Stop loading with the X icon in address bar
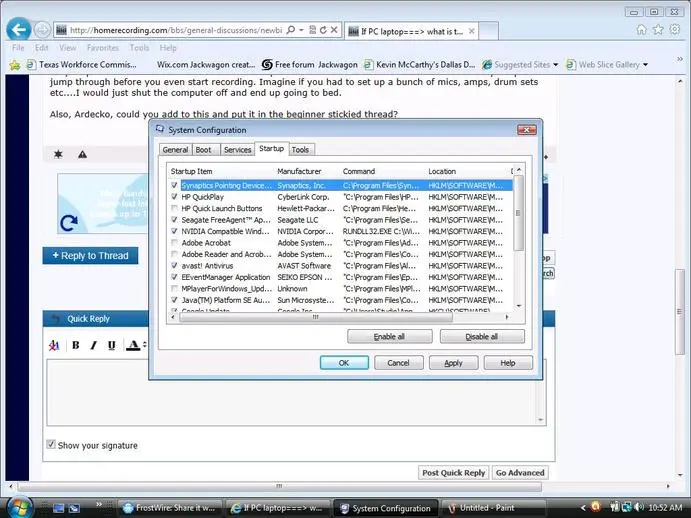This screenshot has width=691, height=518. [334, 30]
